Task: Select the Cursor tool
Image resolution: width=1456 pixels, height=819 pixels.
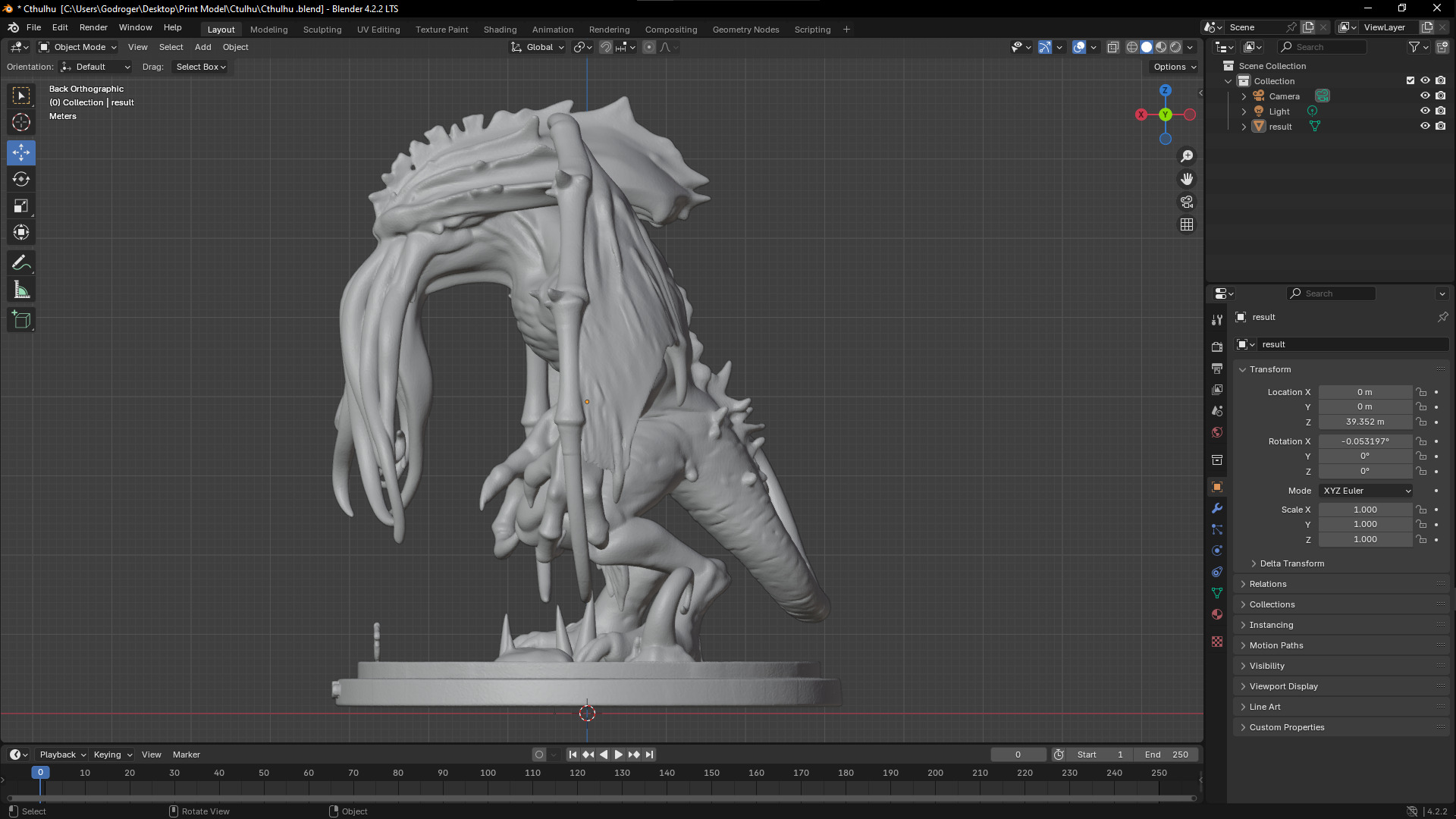Action: tap(21, 122)
